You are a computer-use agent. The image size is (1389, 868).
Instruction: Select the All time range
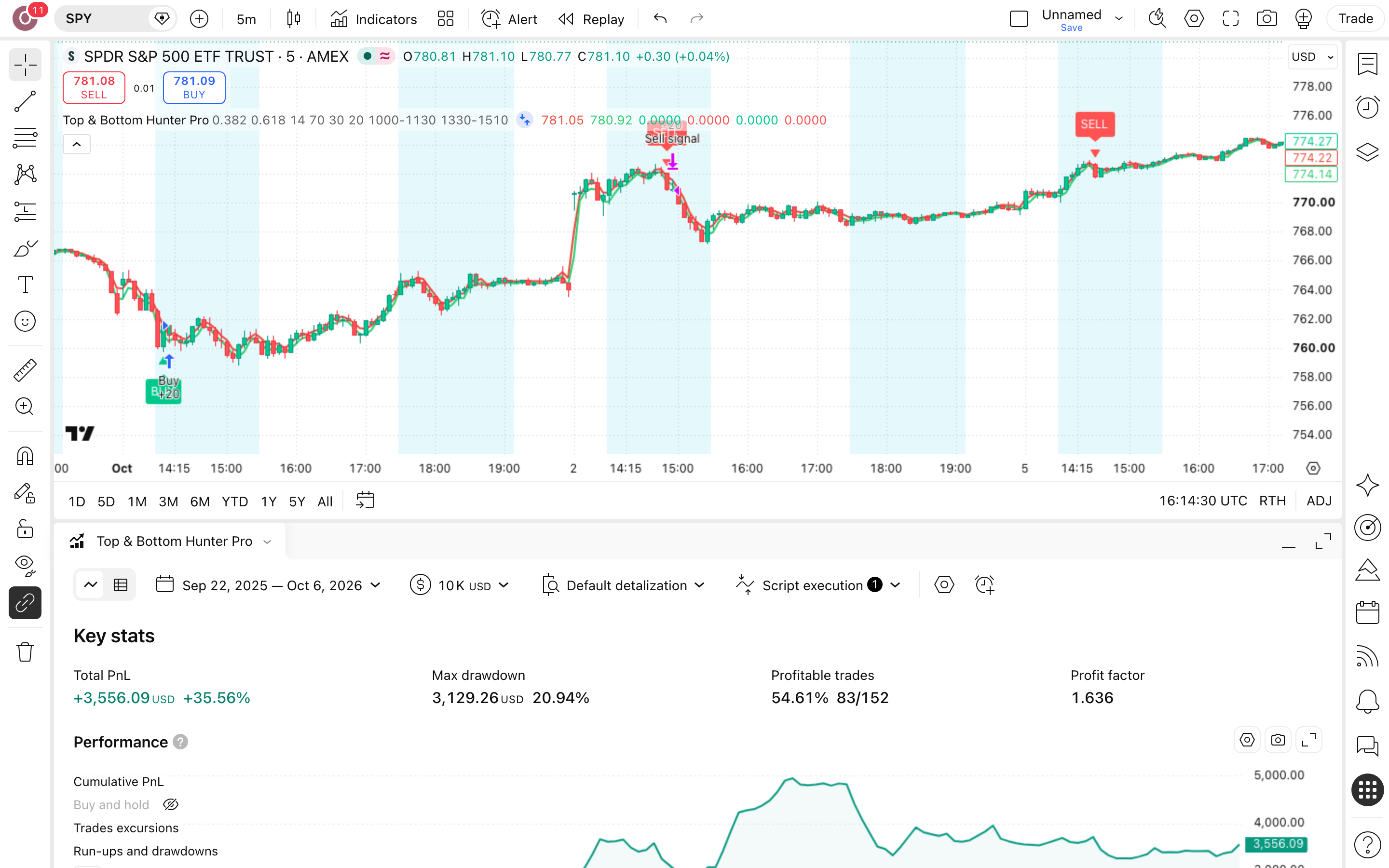point(325,502)
